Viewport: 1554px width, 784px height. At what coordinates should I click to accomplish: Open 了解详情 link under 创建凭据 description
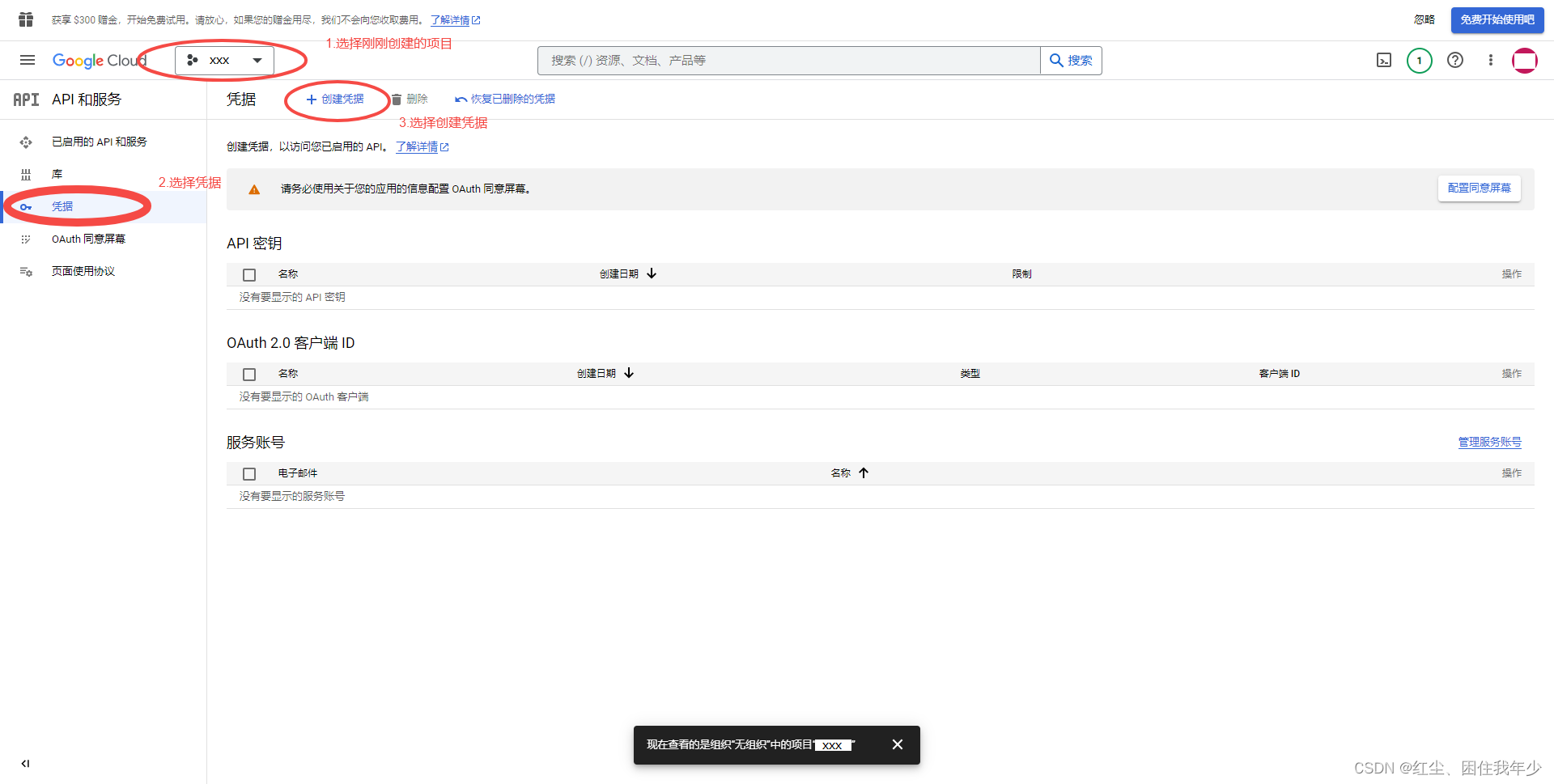(422, 146)
